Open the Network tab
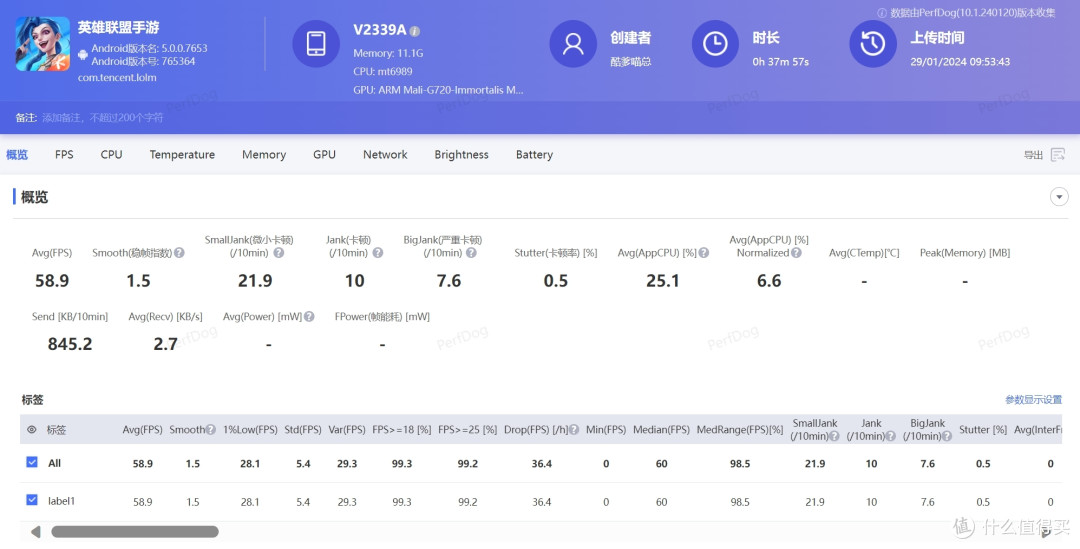This screenshot has width=1080, height=549. click(385, 155)
